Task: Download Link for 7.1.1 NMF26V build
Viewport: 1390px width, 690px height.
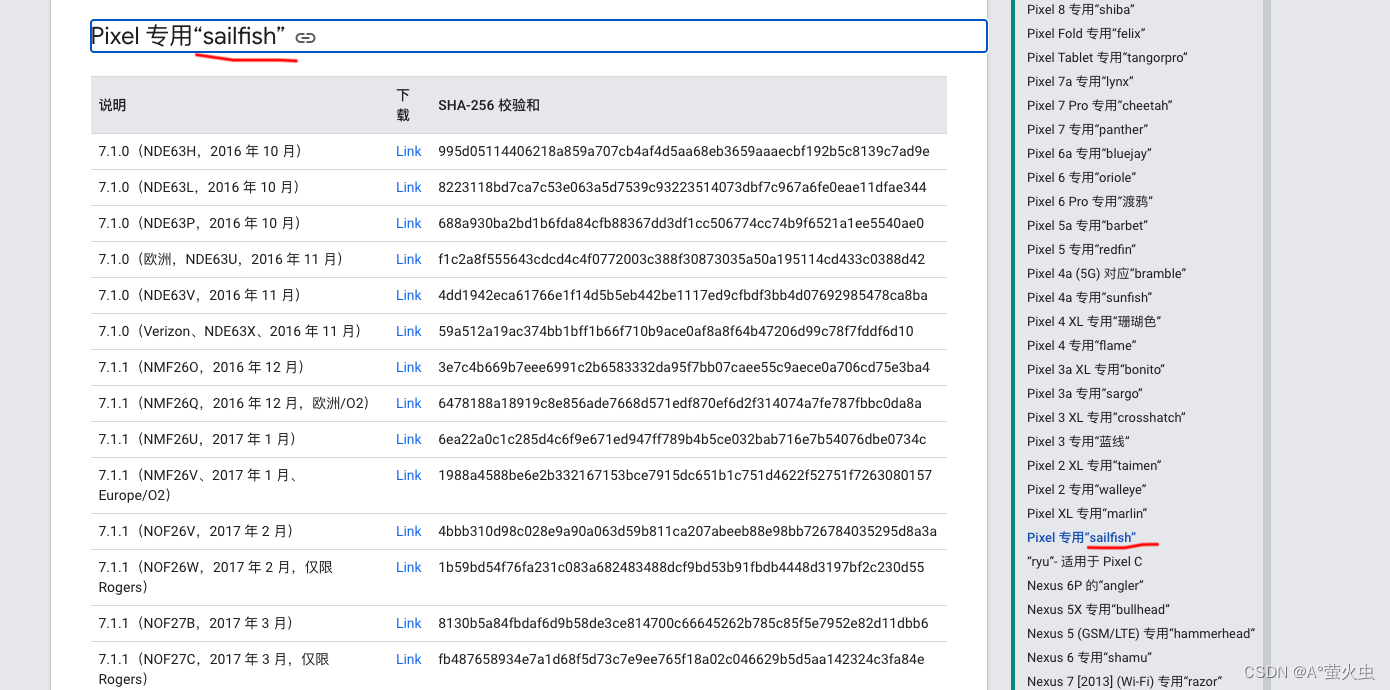Action: click(409, 475)
